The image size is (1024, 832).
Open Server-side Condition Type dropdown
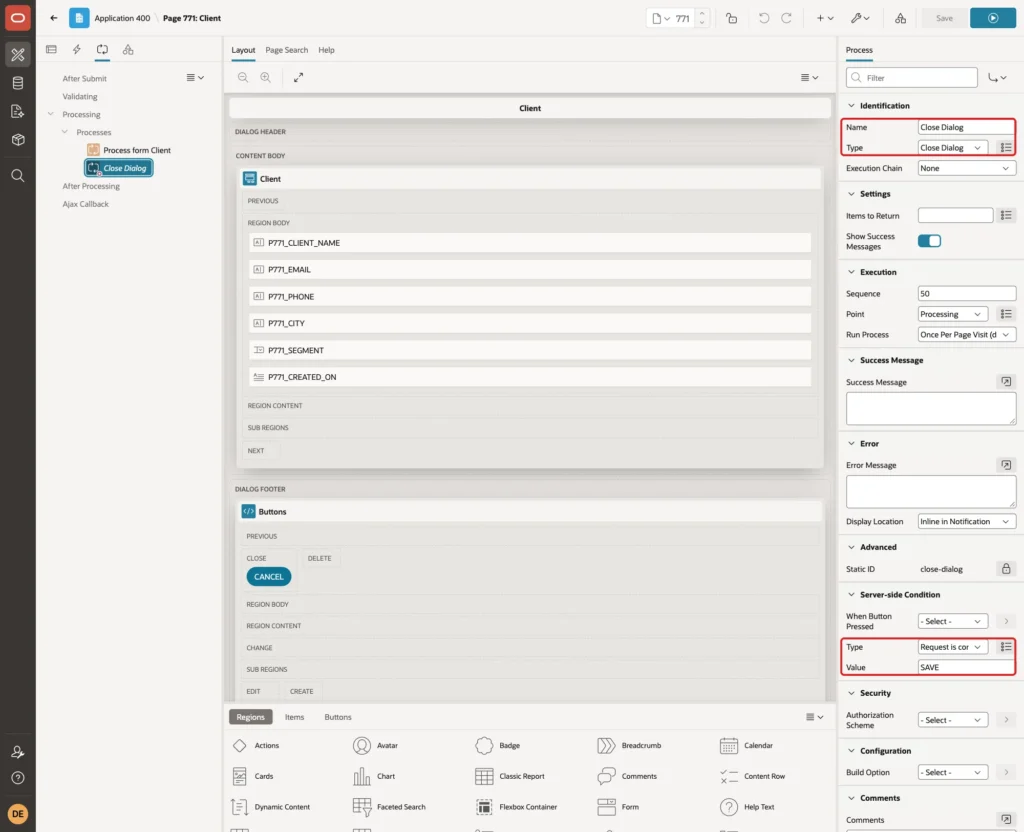(x=952, y=647)
